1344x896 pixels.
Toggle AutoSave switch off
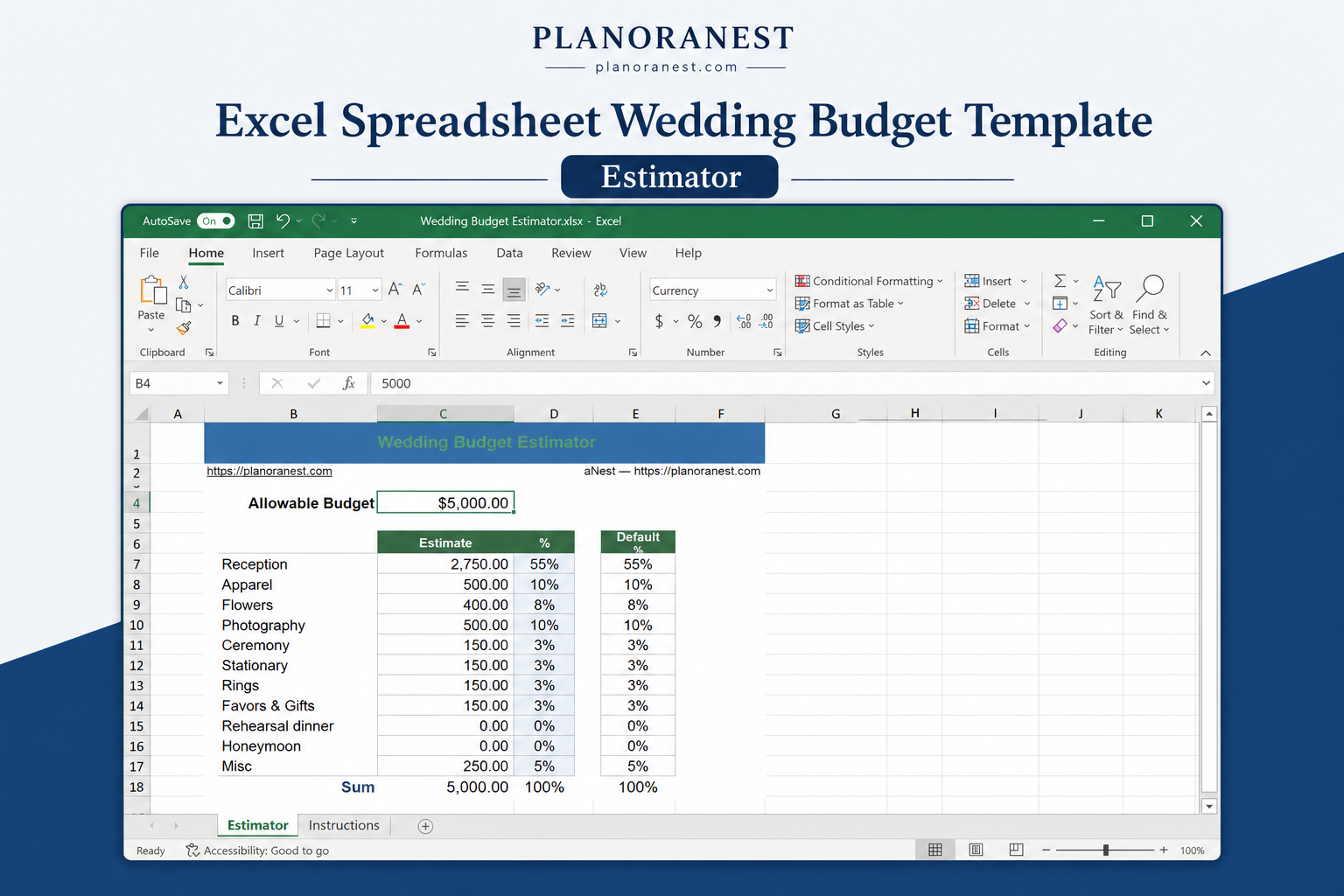point(216,221)
